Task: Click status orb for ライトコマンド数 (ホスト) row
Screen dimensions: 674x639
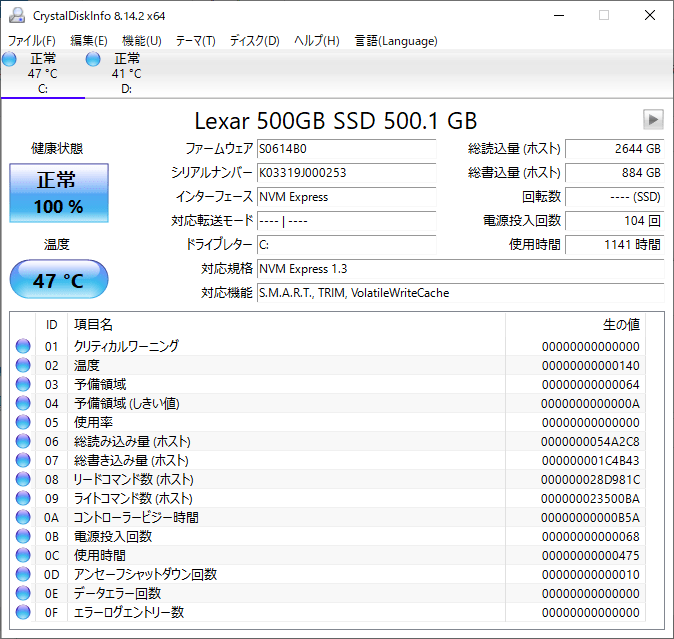Action: pos(23,498)
